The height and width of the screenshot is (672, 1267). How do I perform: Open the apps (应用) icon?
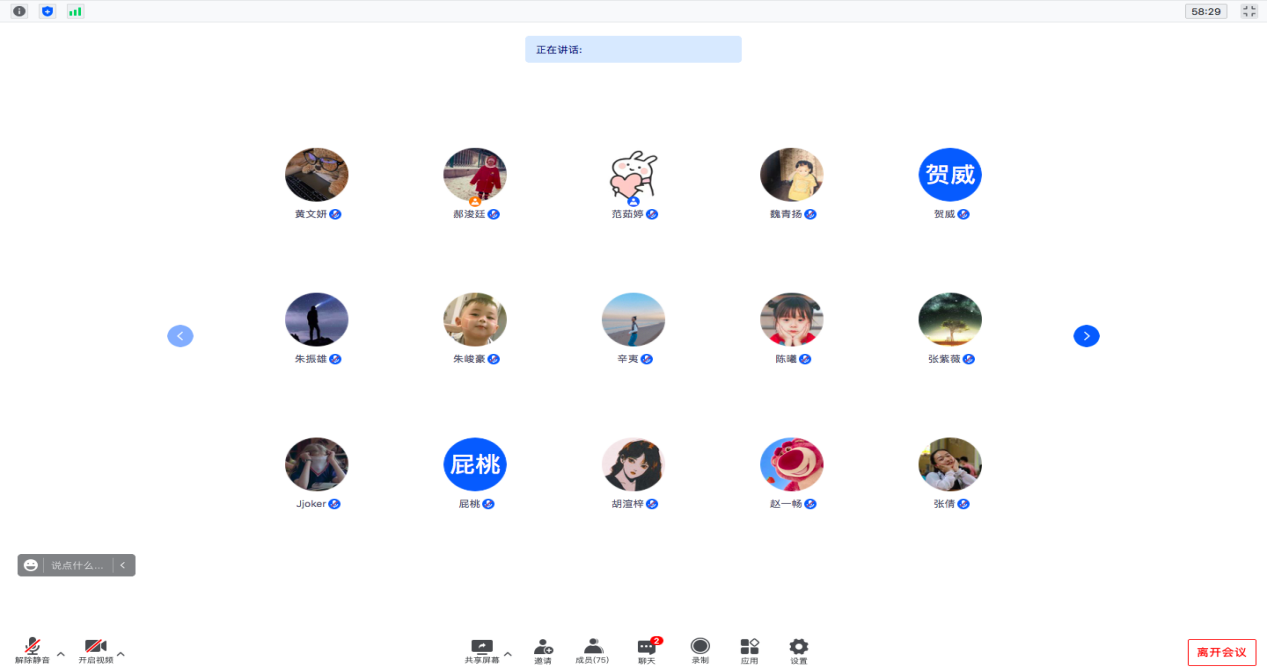coord(749,651)
